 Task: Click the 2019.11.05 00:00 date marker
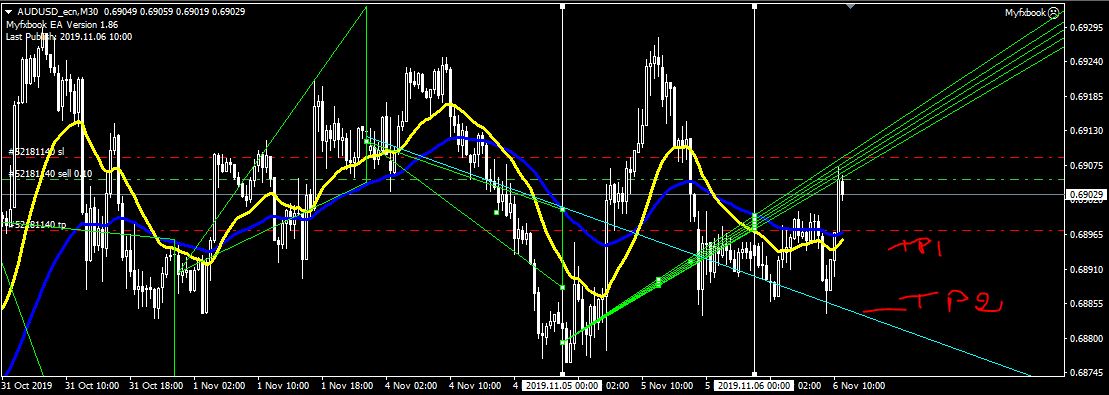tap(562, 386)
